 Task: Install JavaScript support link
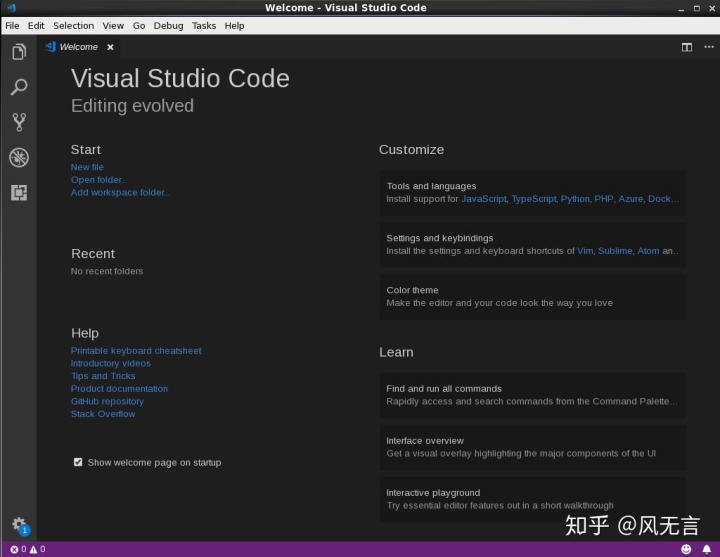[x=484, y=199]
